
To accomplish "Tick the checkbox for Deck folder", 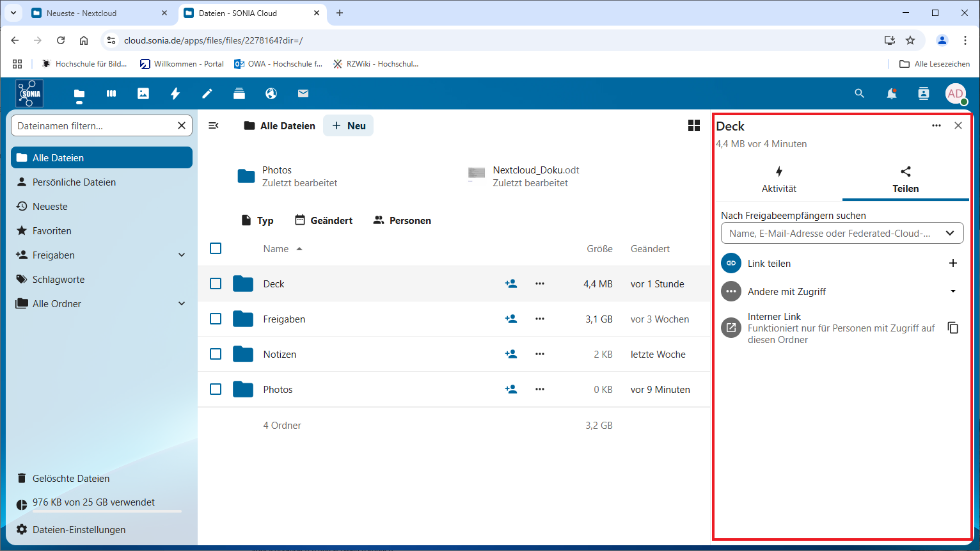I will tap(216, 284).
